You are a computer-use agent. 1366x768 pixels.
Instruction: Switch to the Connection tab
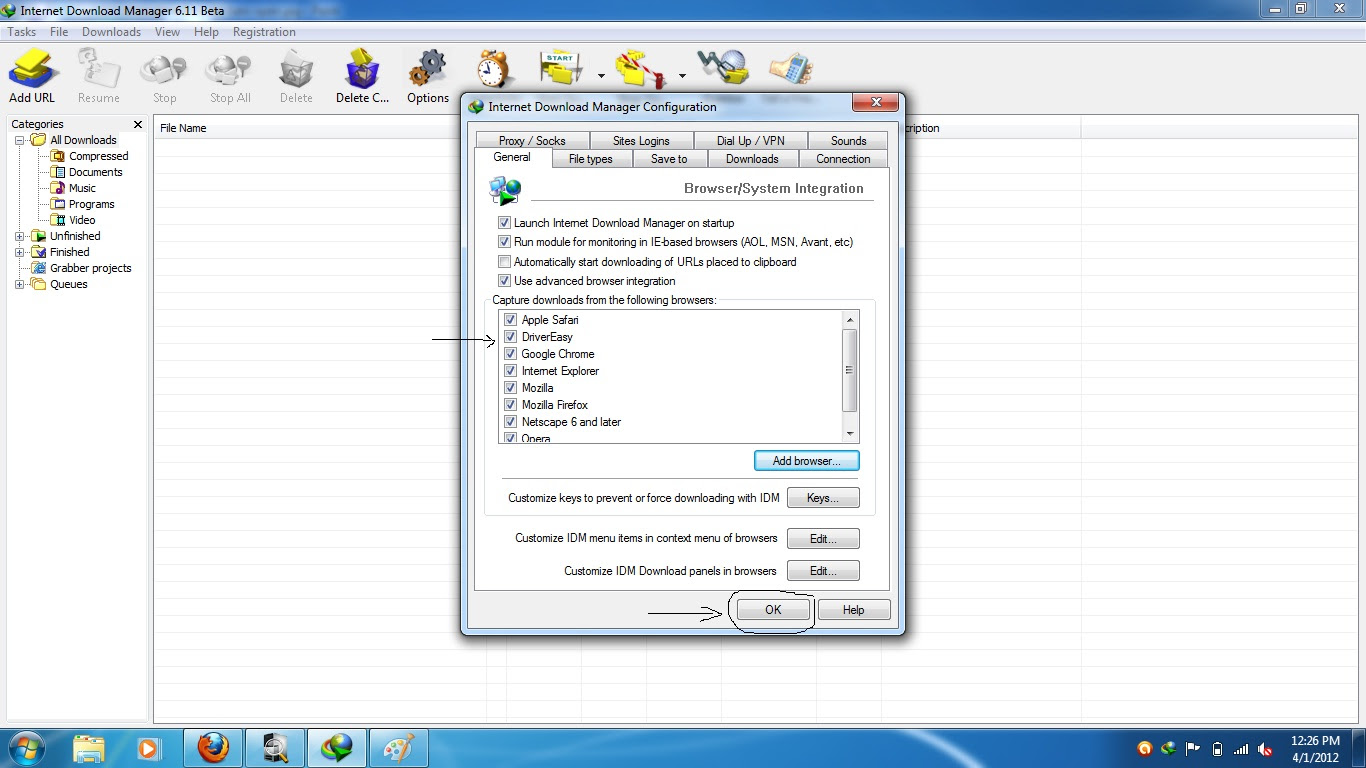pyautogui.click(x=843, y=159)
